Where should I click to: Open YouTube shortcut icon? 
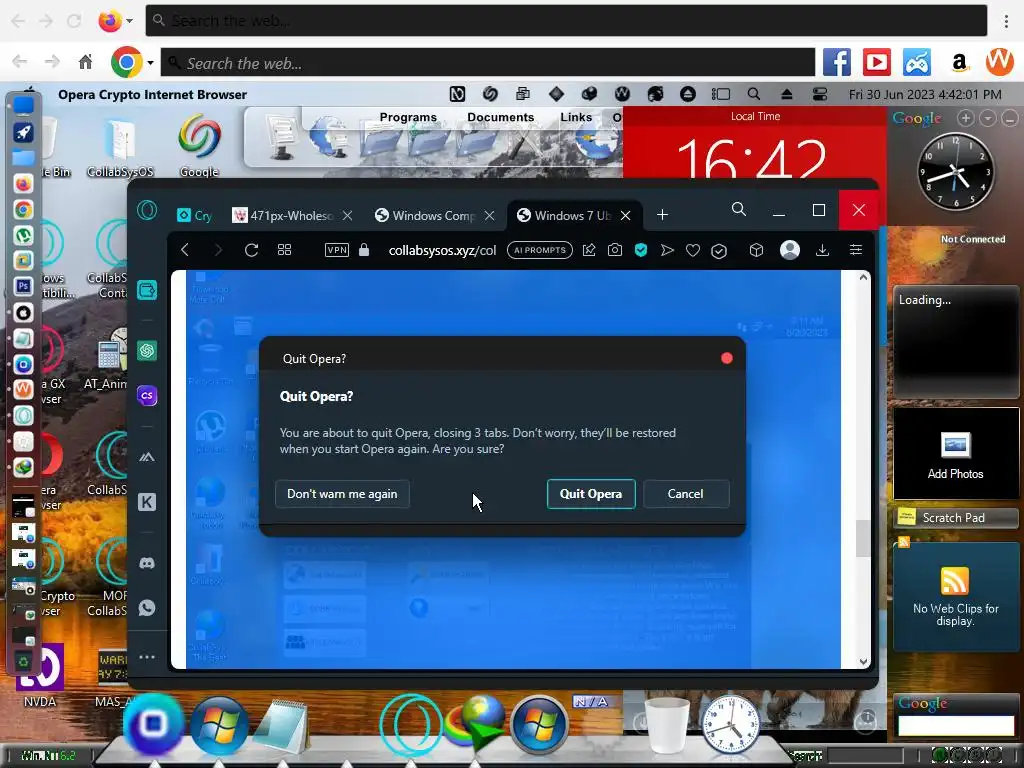(877, 63)
